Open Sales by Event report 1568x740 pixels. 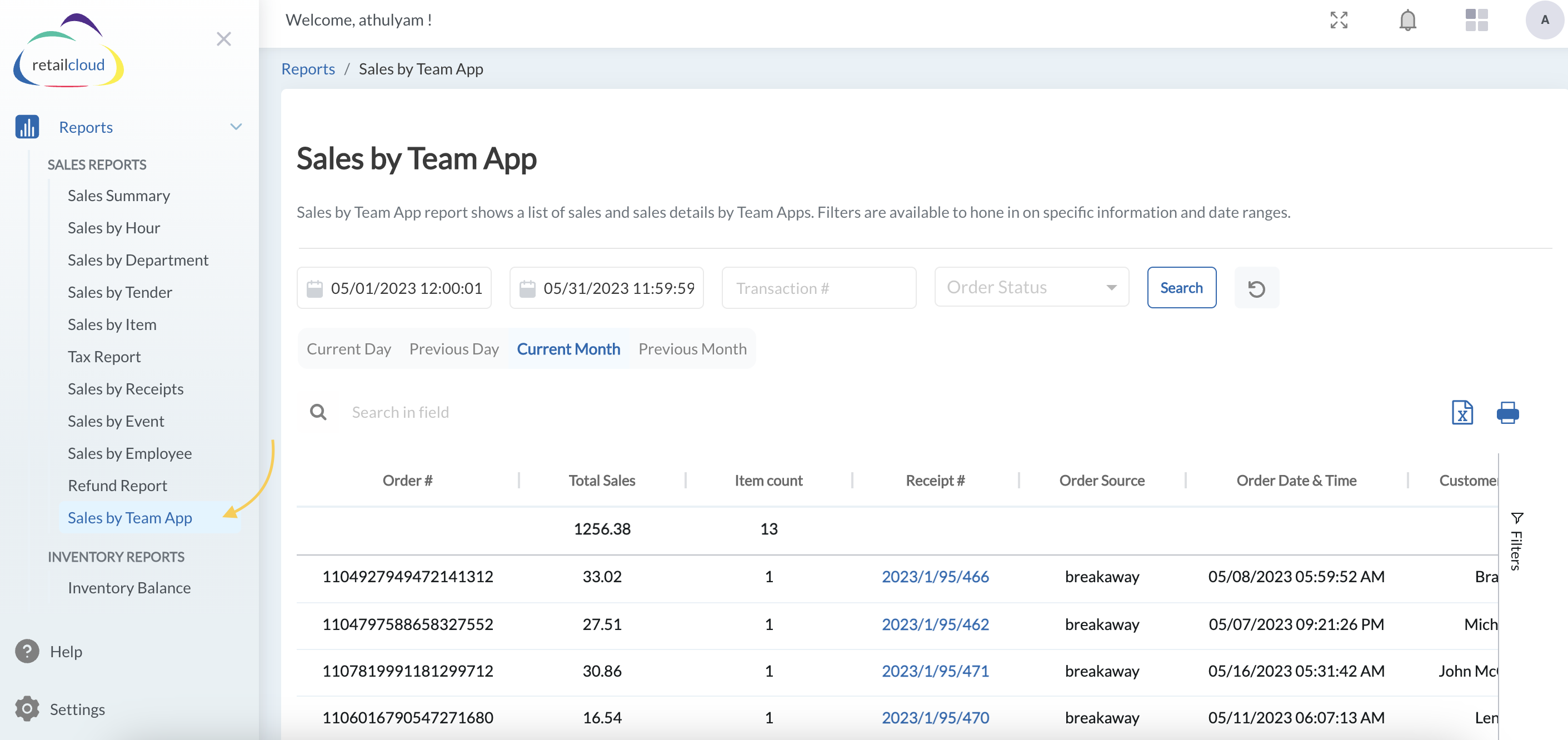[116, 421]
